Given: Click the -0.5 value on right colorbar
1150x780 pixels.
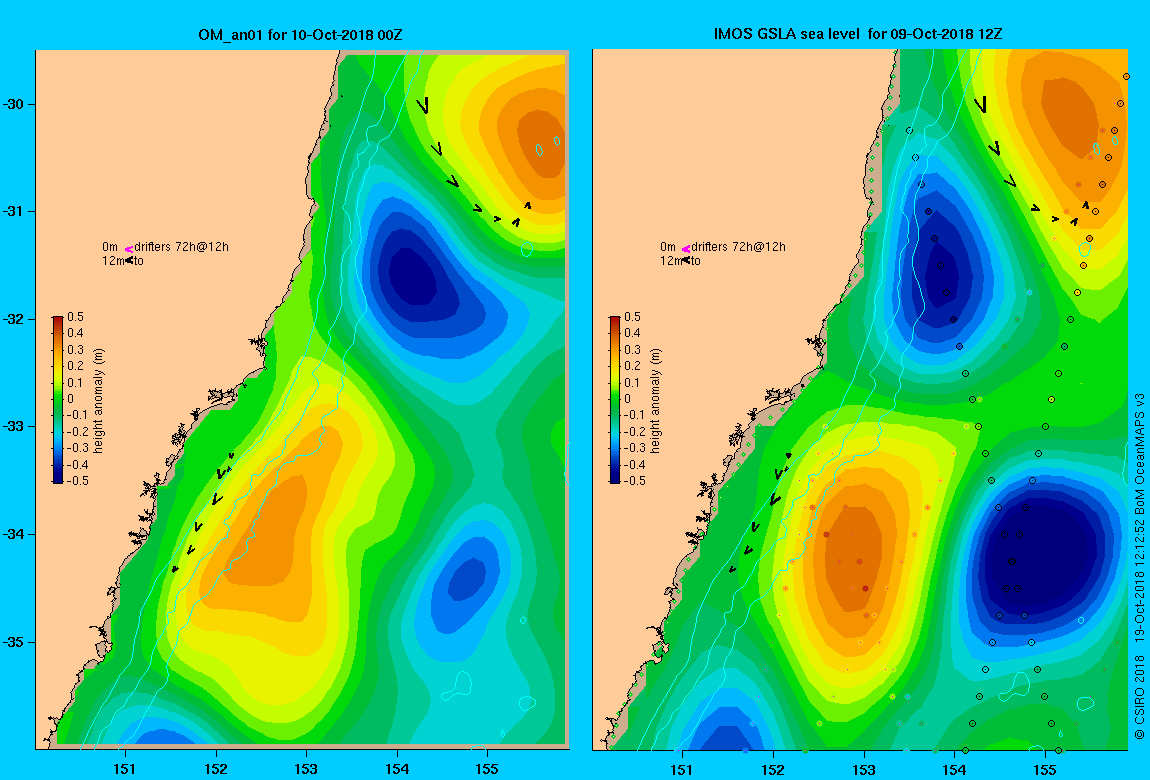Looking at the screenshot, I should coord(634,481).
